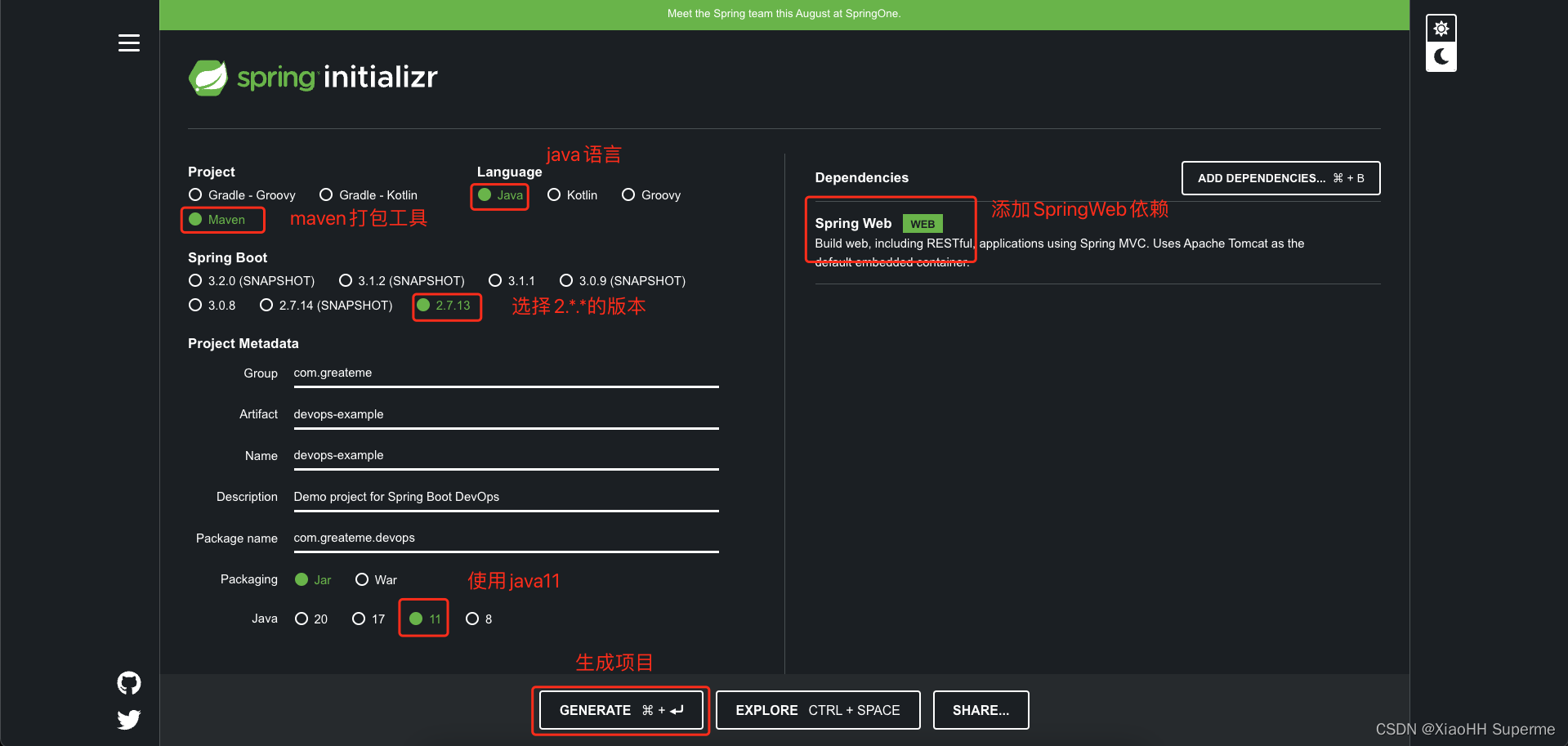Click the WEB tag badge

pyautogui.click(x=922, y=225)
